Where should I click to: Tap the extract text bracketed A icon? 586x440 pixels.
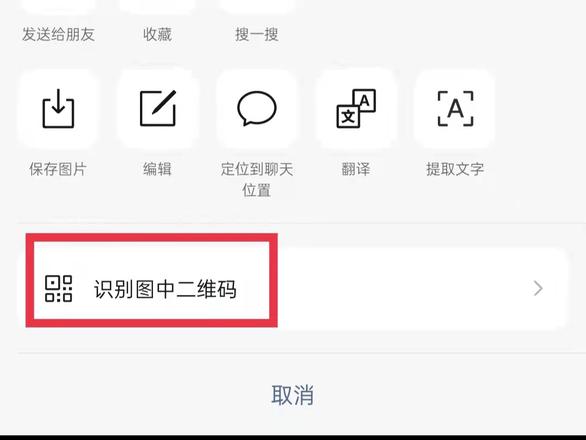click(455, 108)
